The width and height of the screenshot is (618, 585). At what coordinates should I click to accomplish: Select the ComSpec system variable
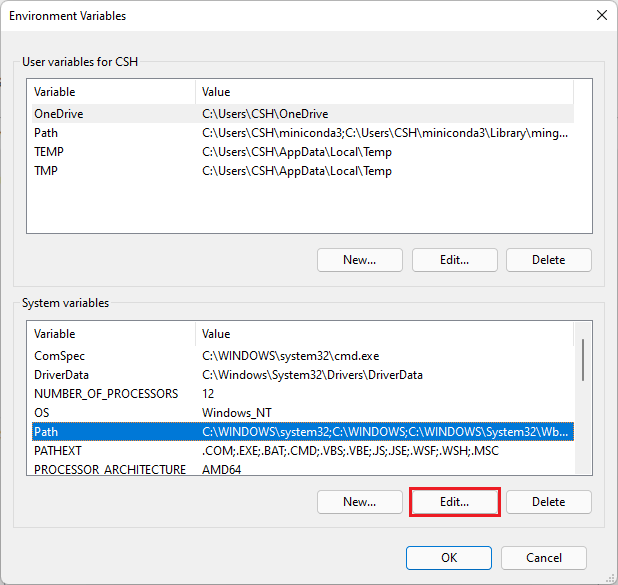[303, 356]
